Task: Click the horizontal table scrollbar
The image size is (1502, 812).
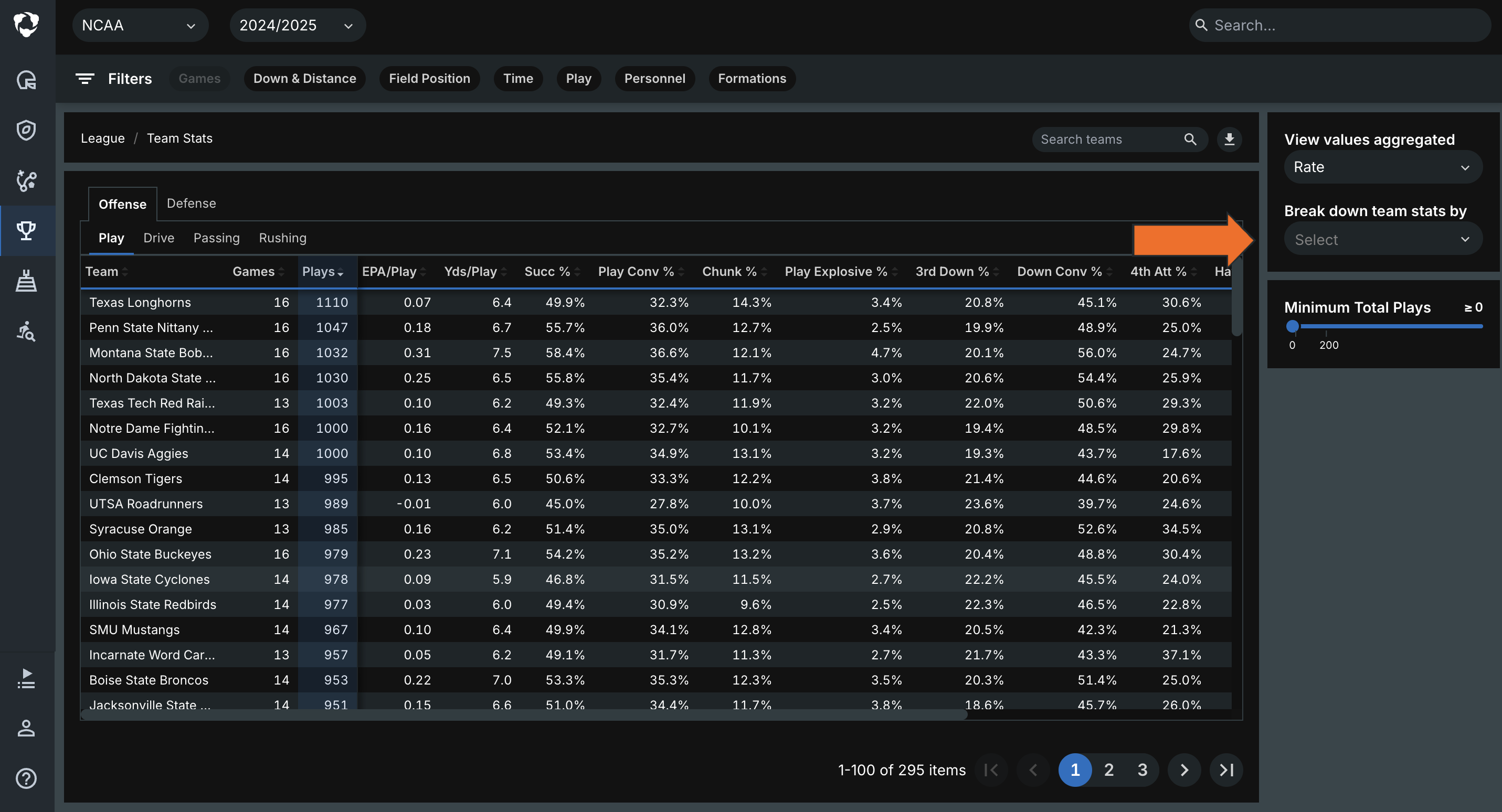Action: click(x=524, y=714)
